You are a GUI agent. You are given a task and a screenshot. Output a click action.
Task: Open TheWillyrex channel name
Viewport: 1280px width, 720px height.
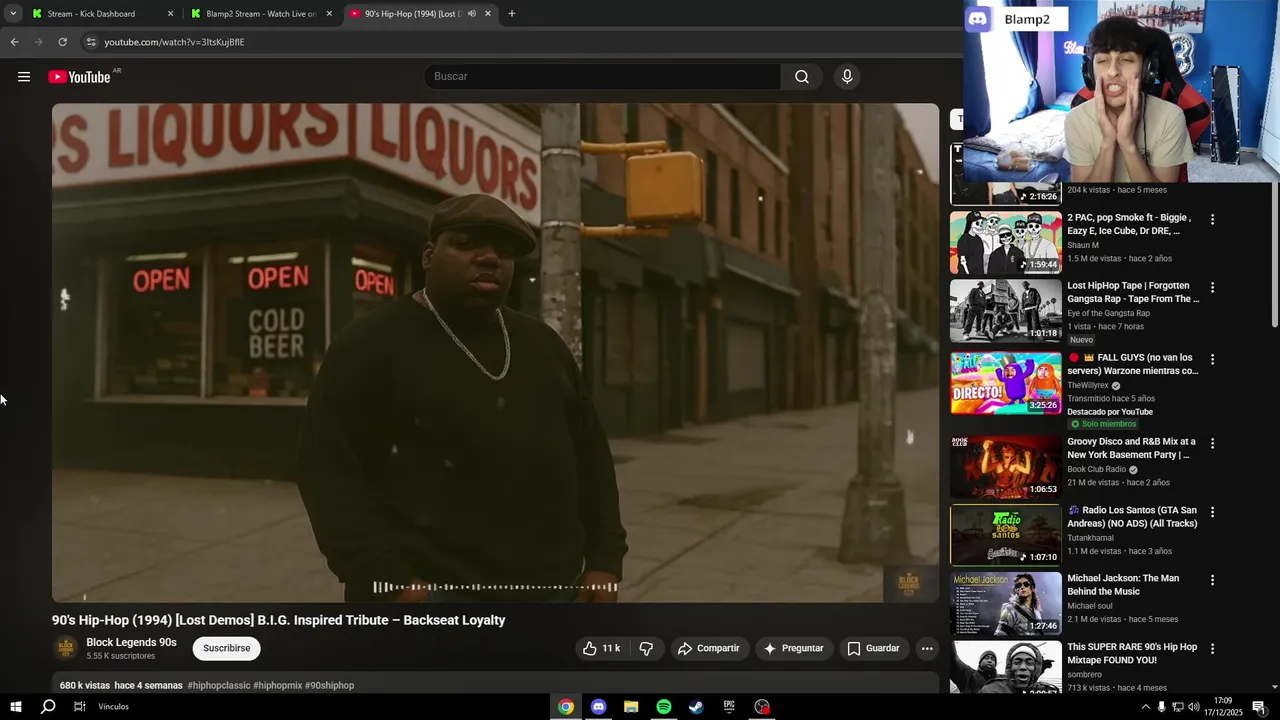[1088, 385]
